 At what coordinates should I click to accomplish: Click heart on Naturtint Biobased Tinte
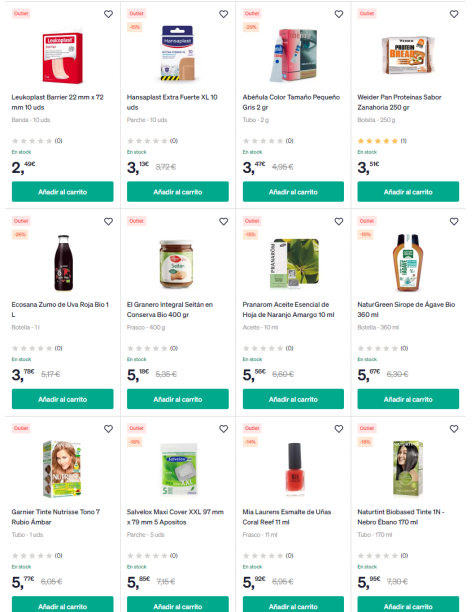pos(454,429)
